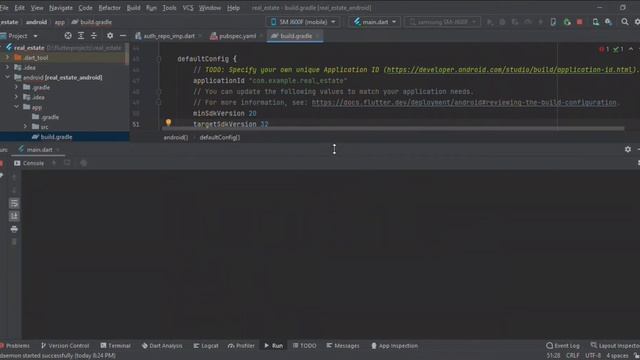
Task: Open the main.dart run configuration dropdown
Action: point(375,22)
